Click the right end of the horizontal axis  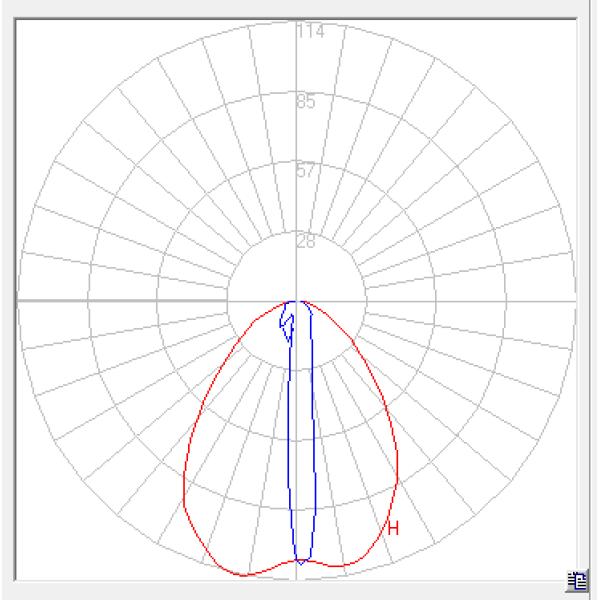[574, 300]
